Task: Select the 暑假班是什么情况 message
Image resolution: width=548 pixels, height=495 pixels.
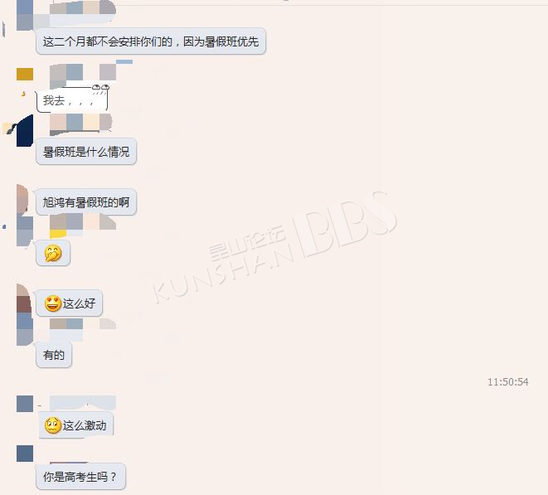Action: click(86, 152)
